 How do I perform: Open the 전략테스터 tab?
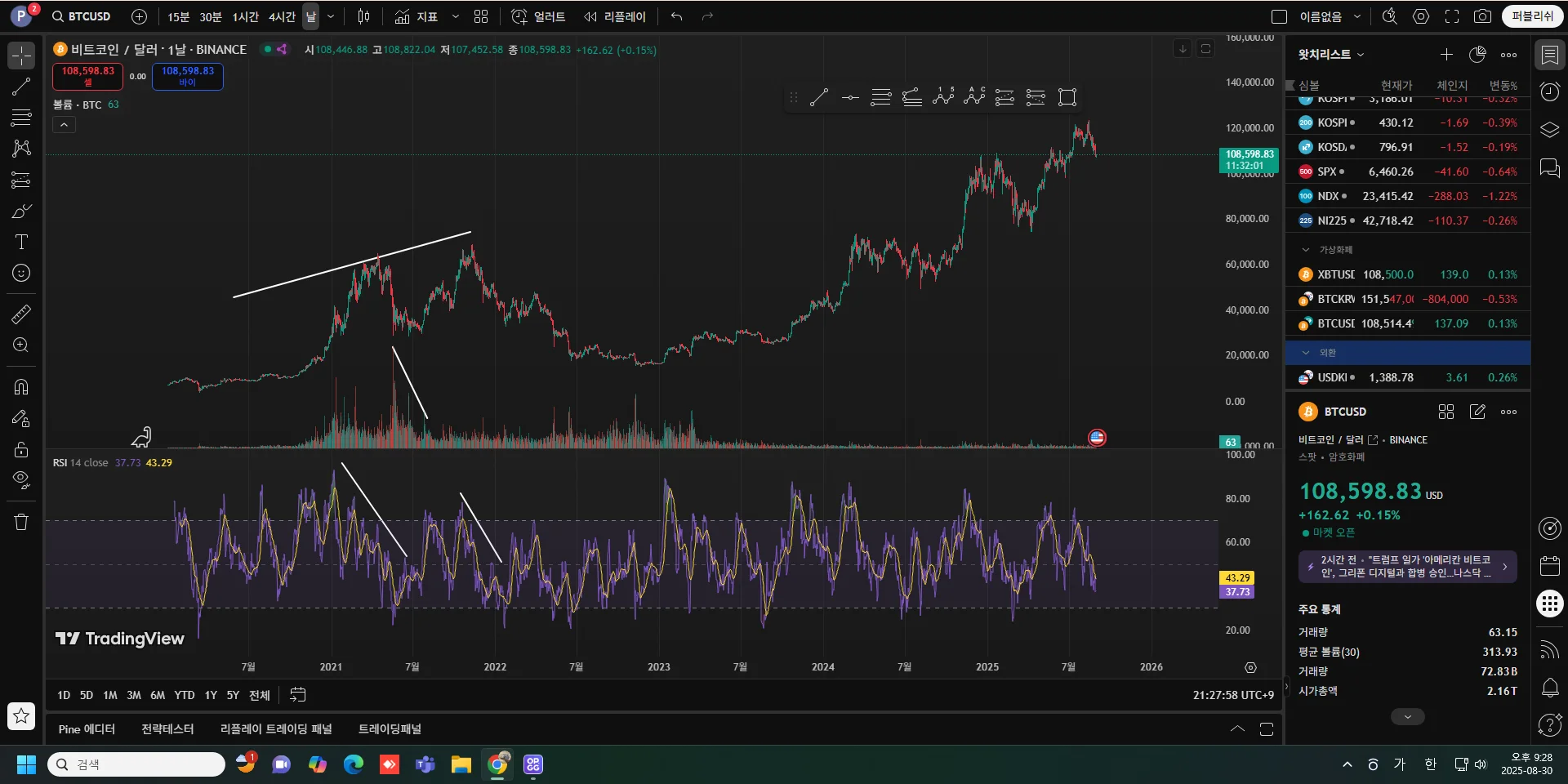pos(167,729)
